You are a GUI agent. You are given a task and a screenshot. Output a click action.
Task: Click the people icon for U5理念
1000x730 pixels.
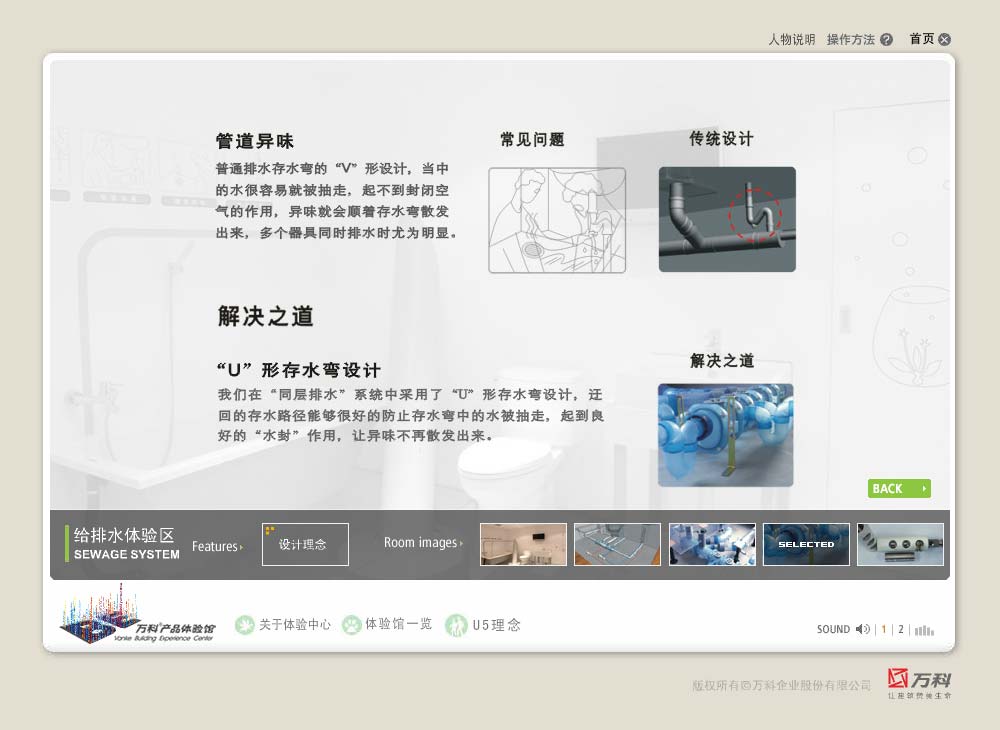[456, 625]
